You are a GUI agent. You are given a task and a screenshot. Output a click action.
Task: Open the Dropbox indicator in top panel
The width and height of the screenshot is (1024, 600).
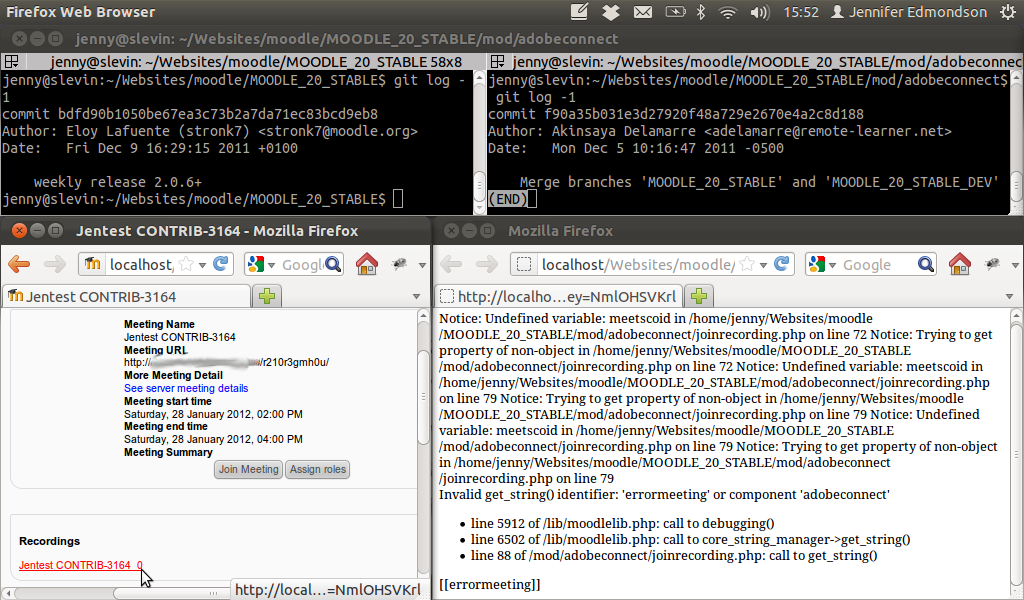pos(611,12)
